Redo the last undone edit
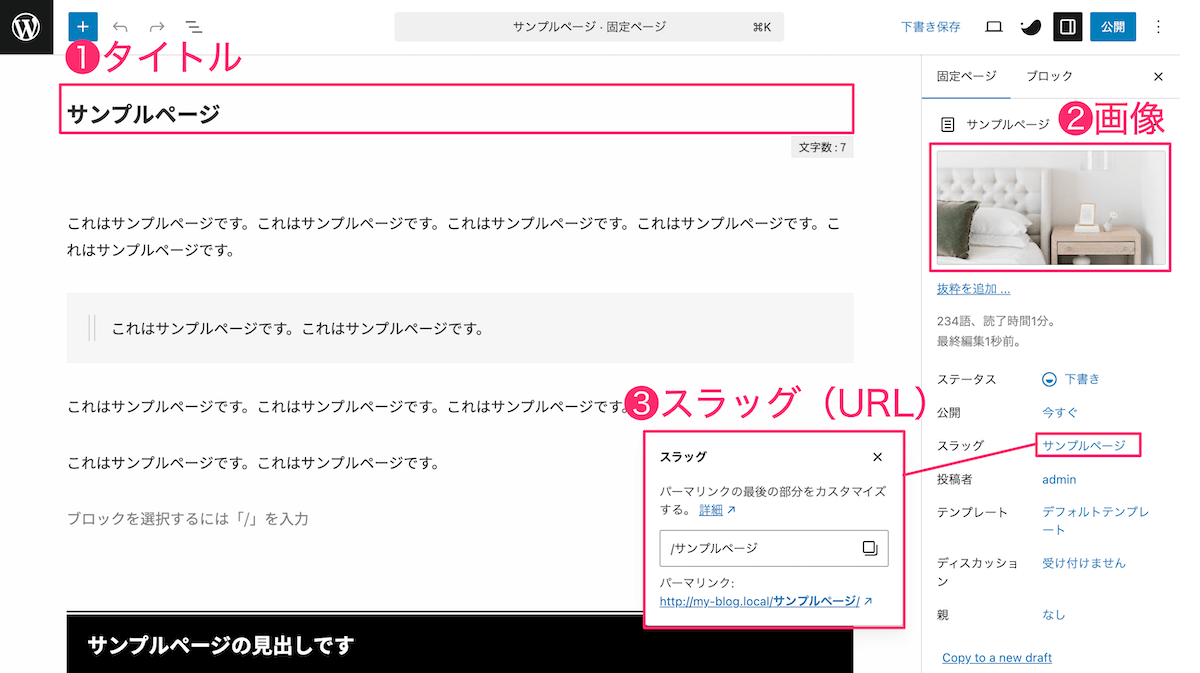Image resolution: width=1200 pixels, height=673 pixels. (156, 27)
